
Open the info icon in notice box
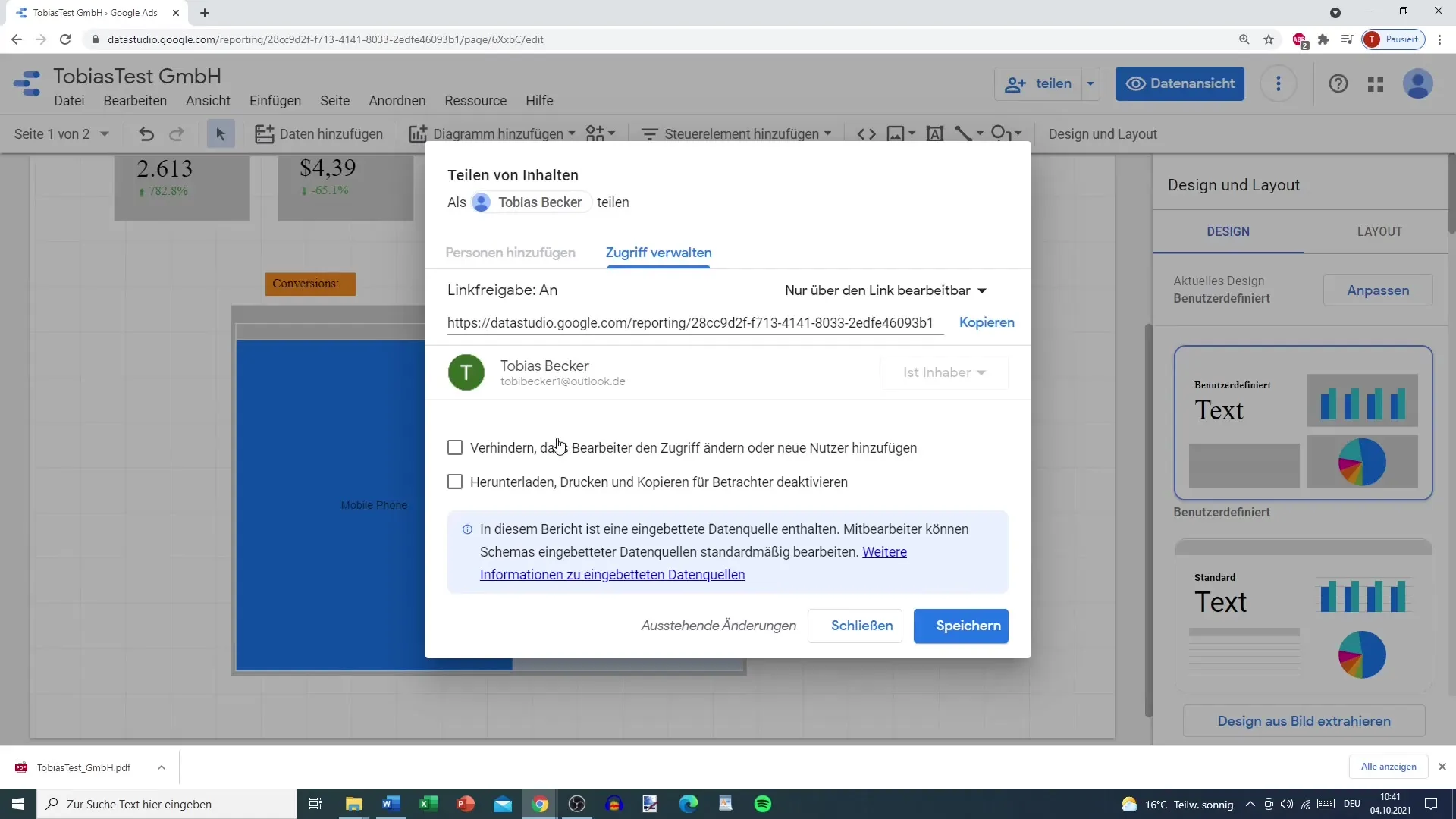[467, 529]
